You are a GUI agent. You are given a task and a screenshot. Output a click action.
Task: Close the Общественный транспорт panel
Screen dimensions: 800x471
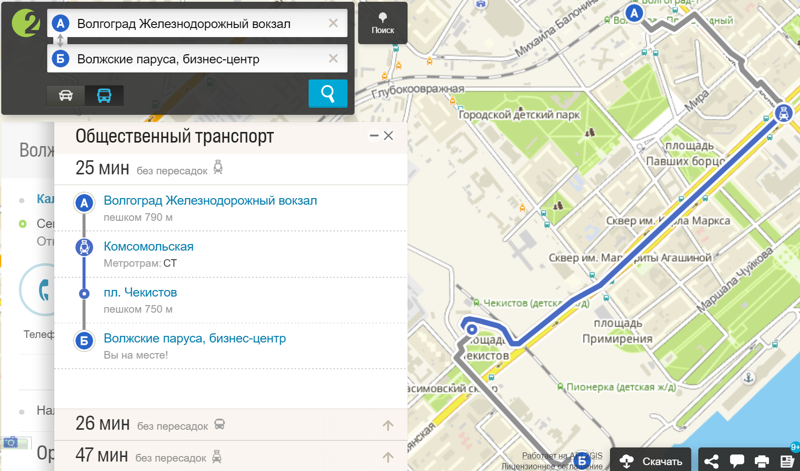(x=388, y=136)
